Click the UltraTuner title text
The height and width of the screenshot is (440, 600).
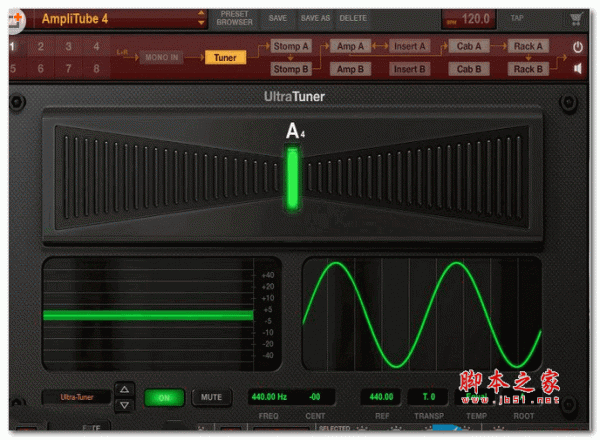coord(294,96)
